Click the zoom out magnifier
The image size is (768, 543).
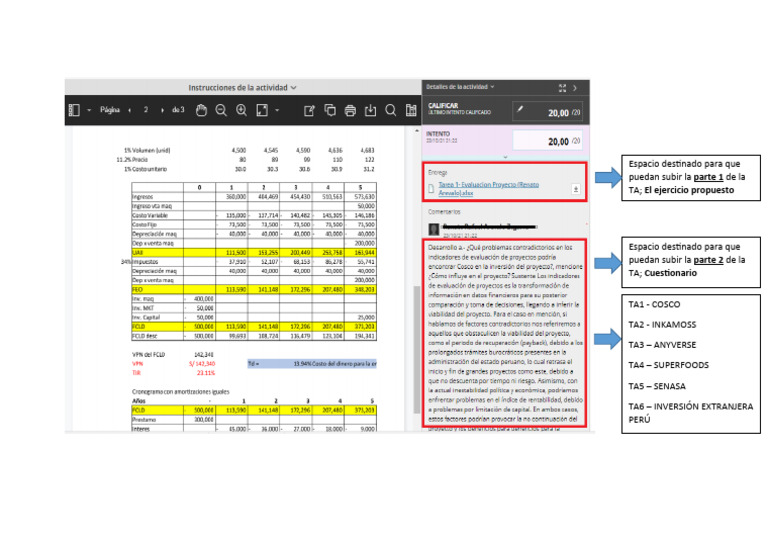tap(220, 110)
